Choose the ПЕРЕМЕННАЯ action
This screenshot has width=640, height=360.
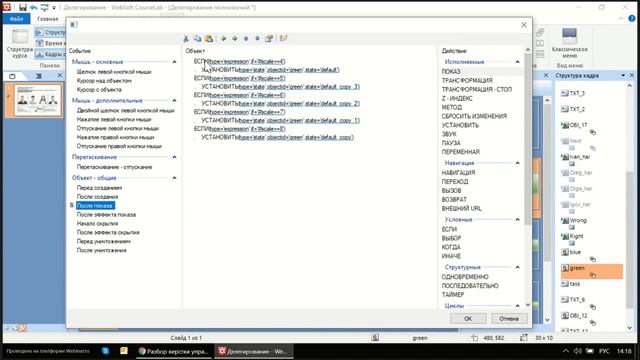click(x=460, y=152)
